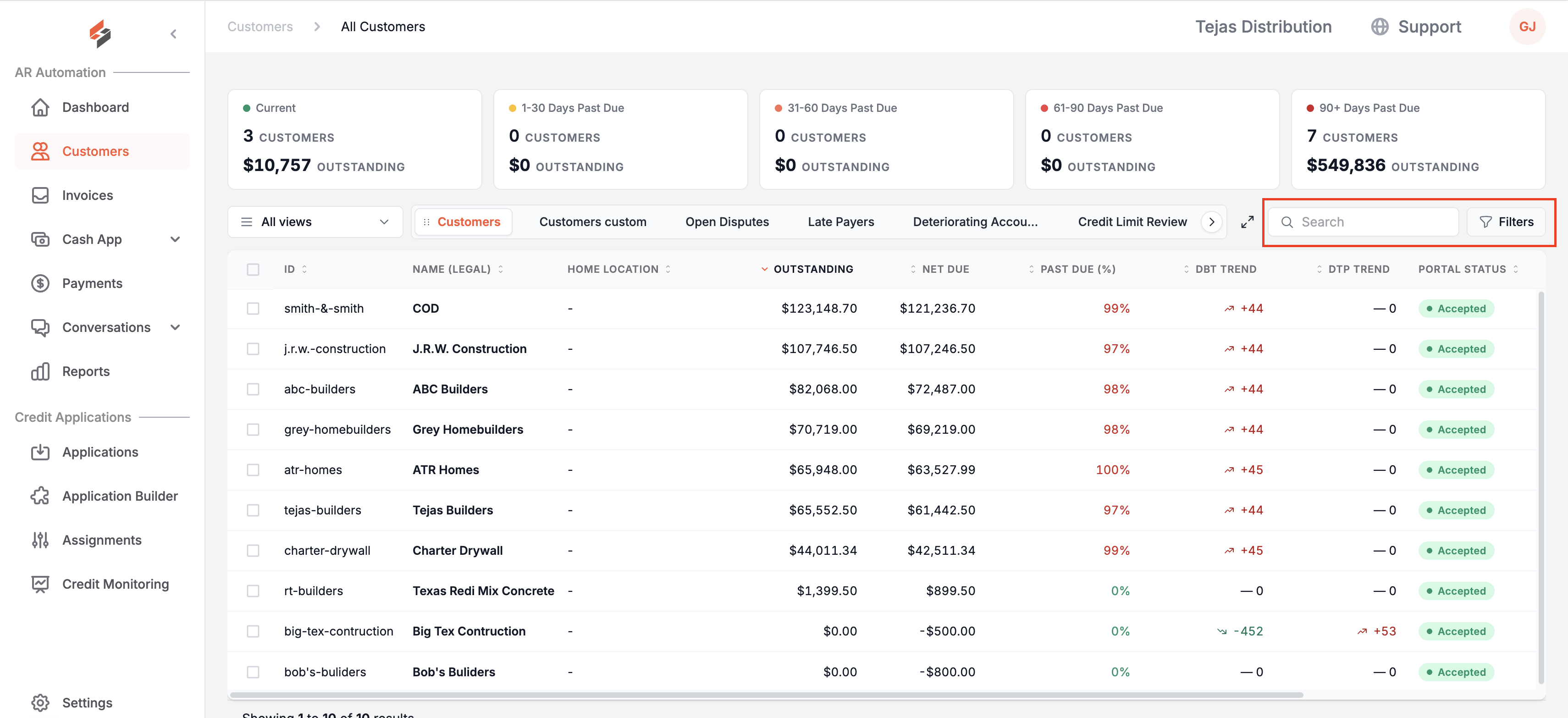Open the Dashboard home icon

click(x=40, y=107)
